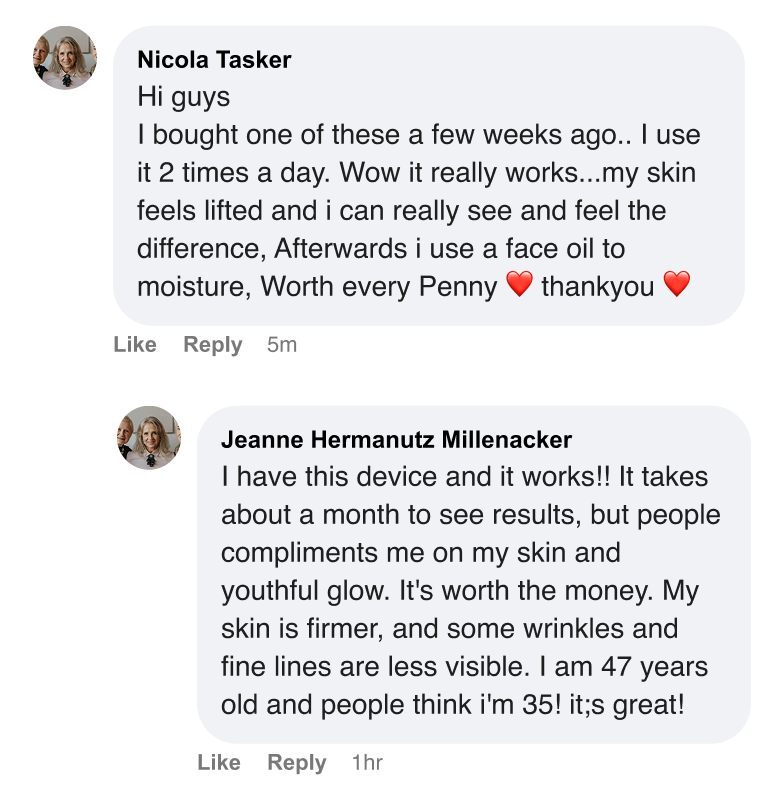The width and height of the screenshot is (781, 799).
Task: Click the "Hi guys" greeting line
Action: [x=183, y=97]
